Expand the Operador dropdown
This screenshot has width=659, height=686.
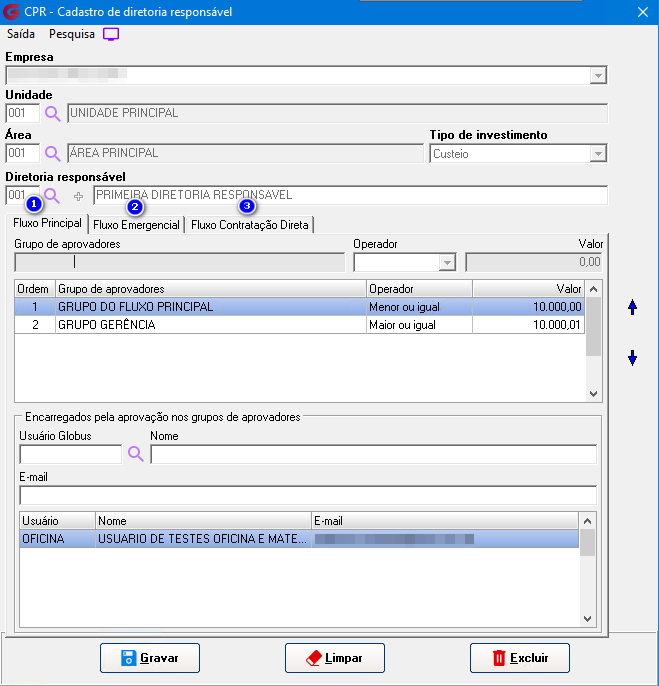click(447, 262)
